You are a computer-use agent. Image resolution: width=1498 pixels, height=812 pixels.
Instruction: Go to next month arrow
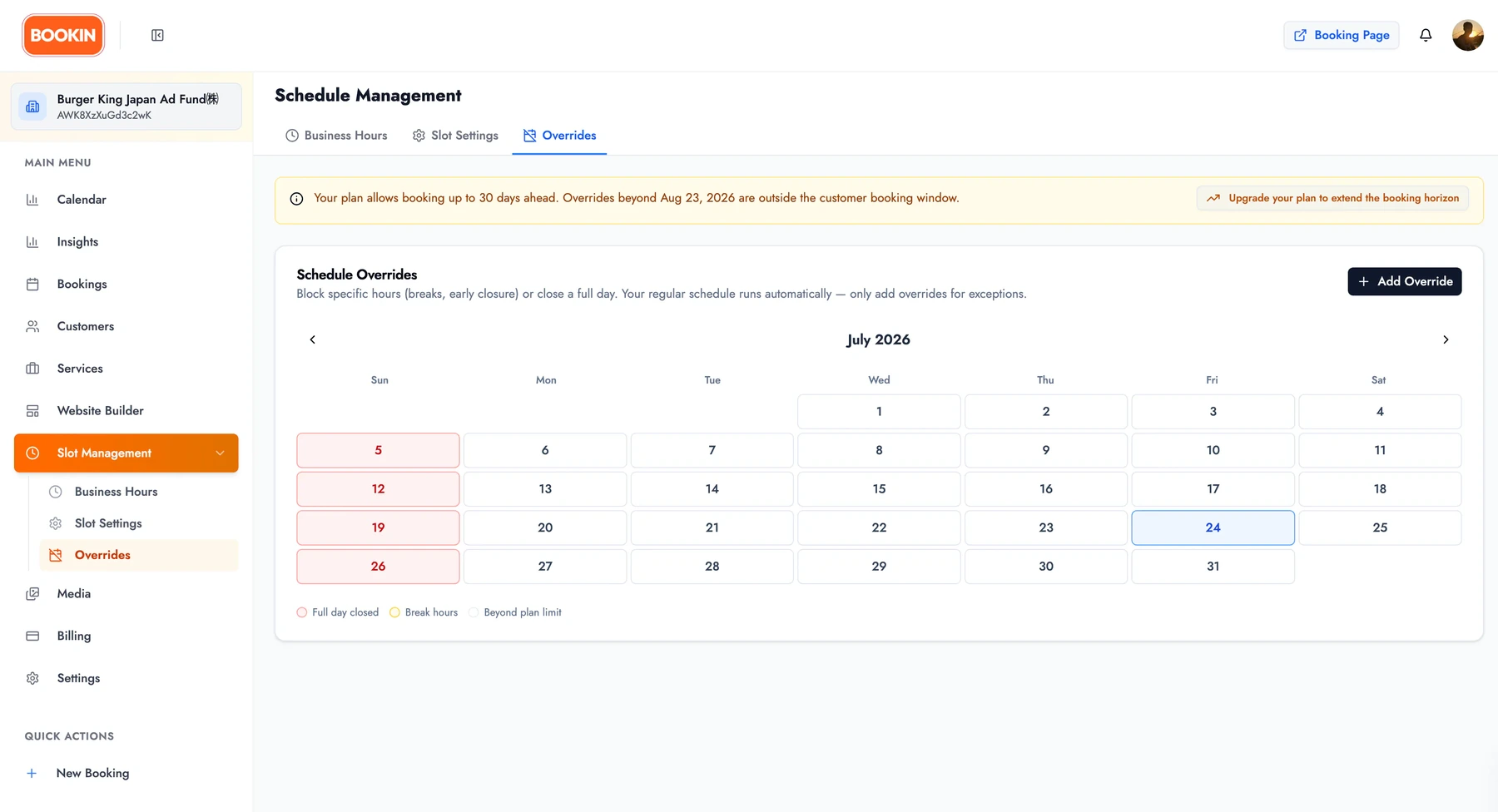(1446, 339)
